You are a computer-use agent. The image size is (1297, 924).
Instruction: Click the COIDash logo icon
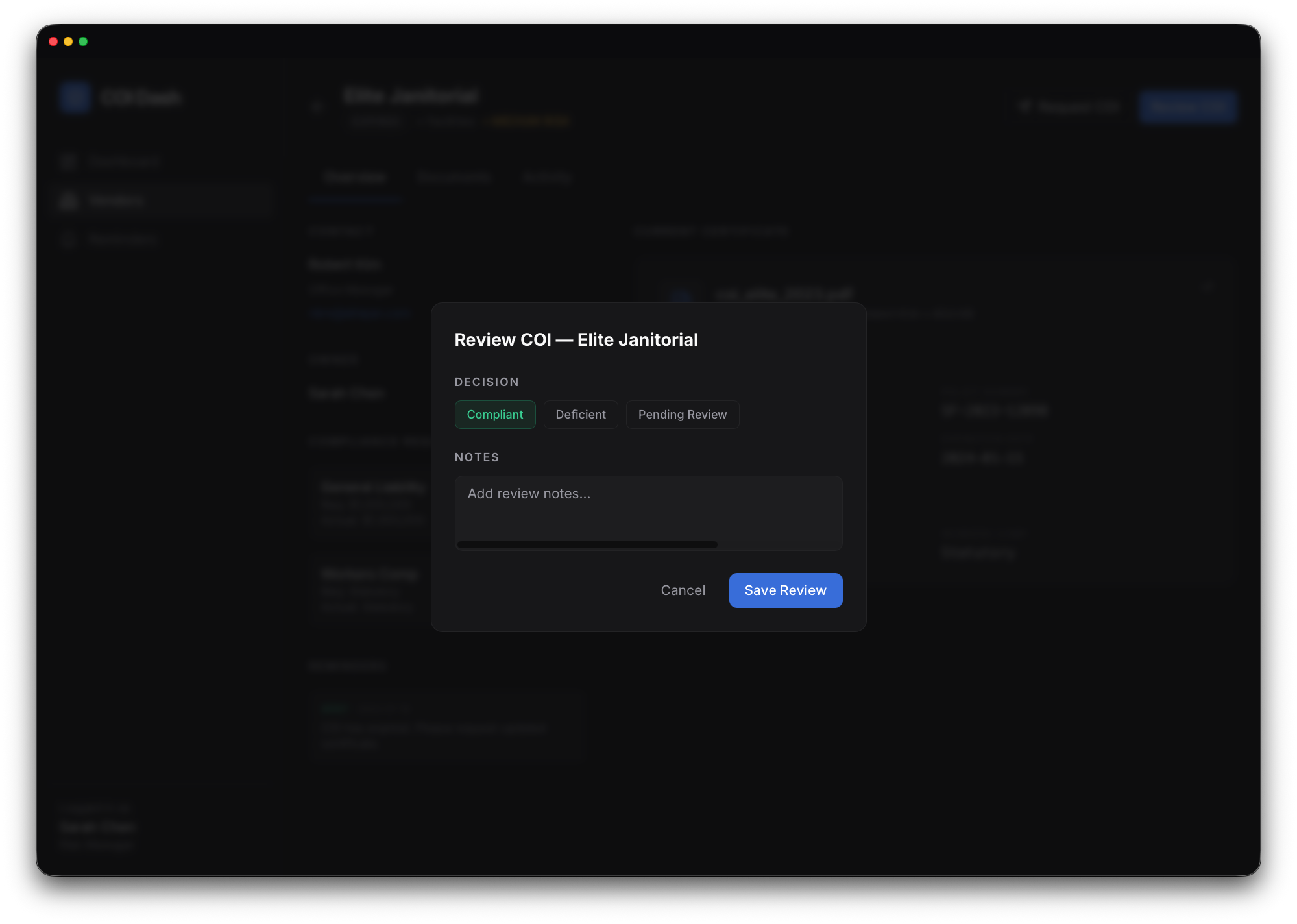pos(75,97)
